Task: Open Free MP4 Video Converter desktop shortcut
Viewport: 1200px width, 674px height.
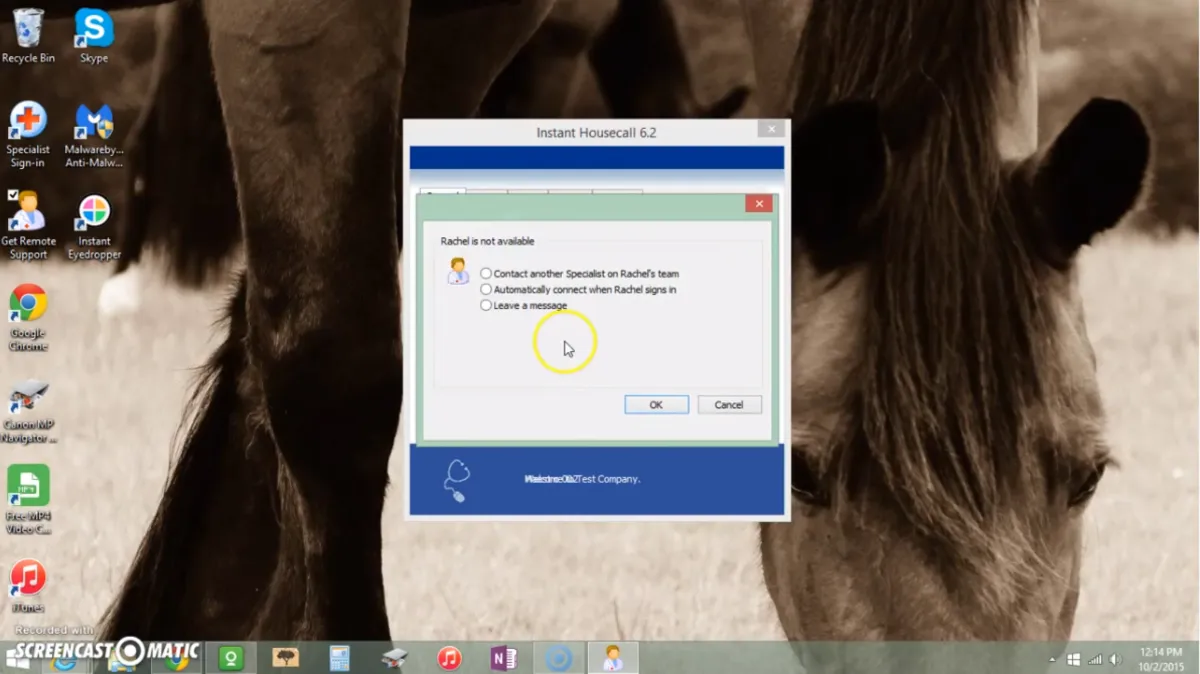Action: pyautogui.click(x=28, y=500)
